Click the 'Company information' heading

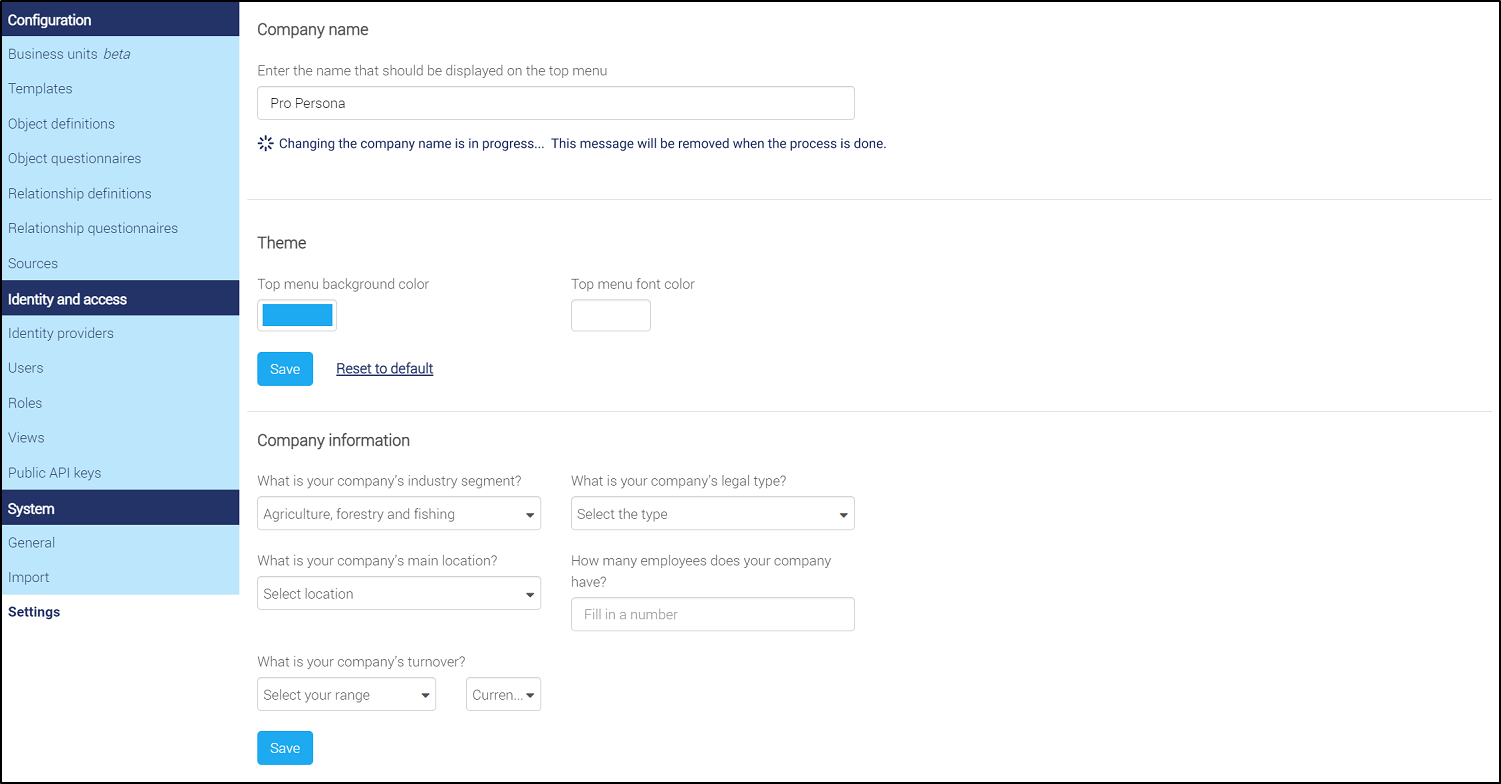pyautogui.click(x=334, y=440)
